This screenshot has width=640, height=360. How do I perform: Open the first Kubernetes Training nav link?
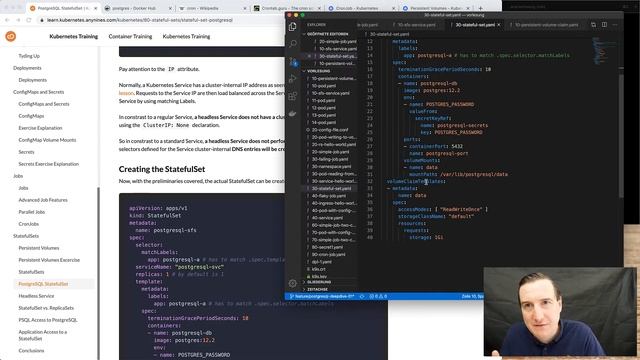pos(73,36)
